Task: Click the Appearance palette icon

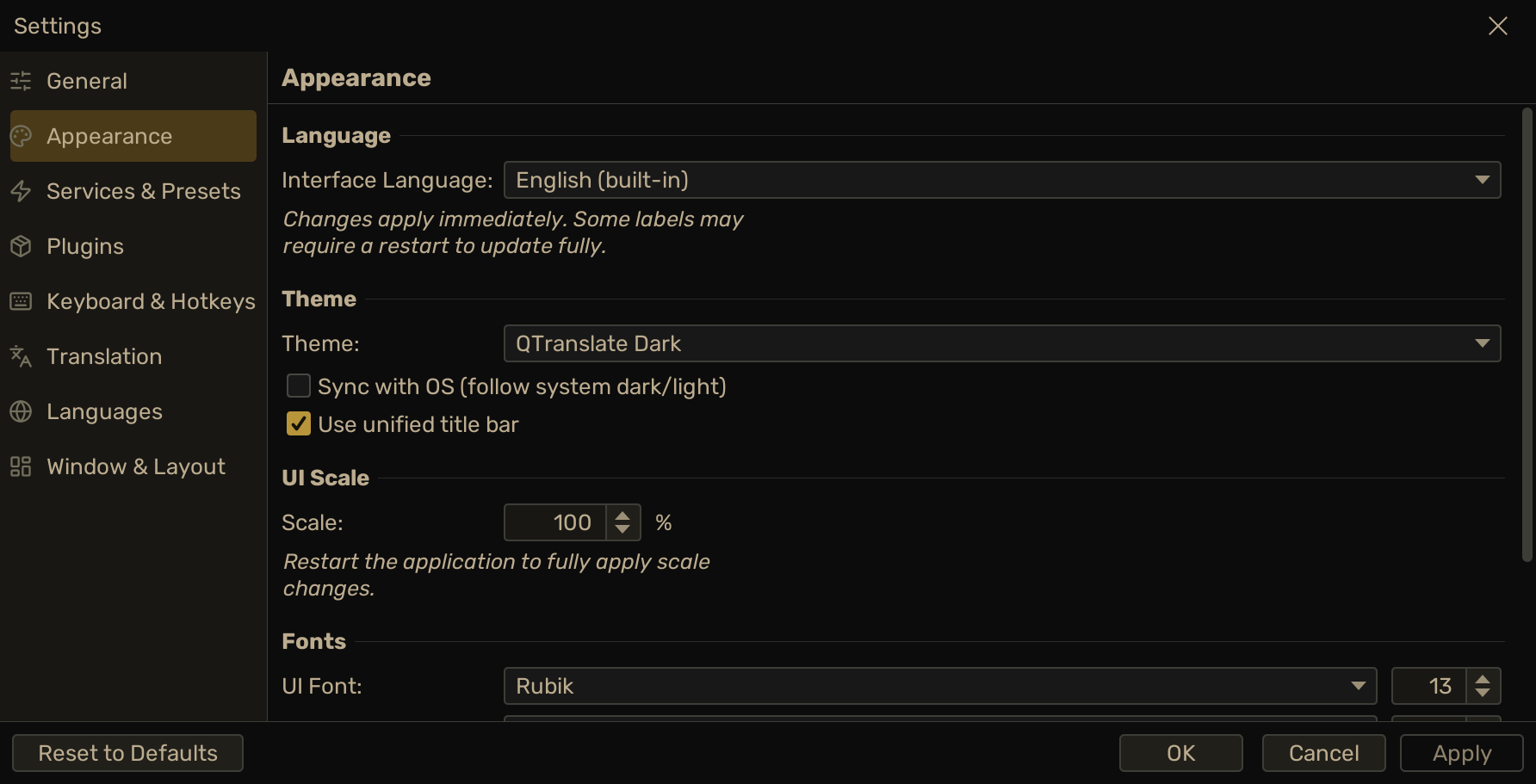Action: coord(21,136)
